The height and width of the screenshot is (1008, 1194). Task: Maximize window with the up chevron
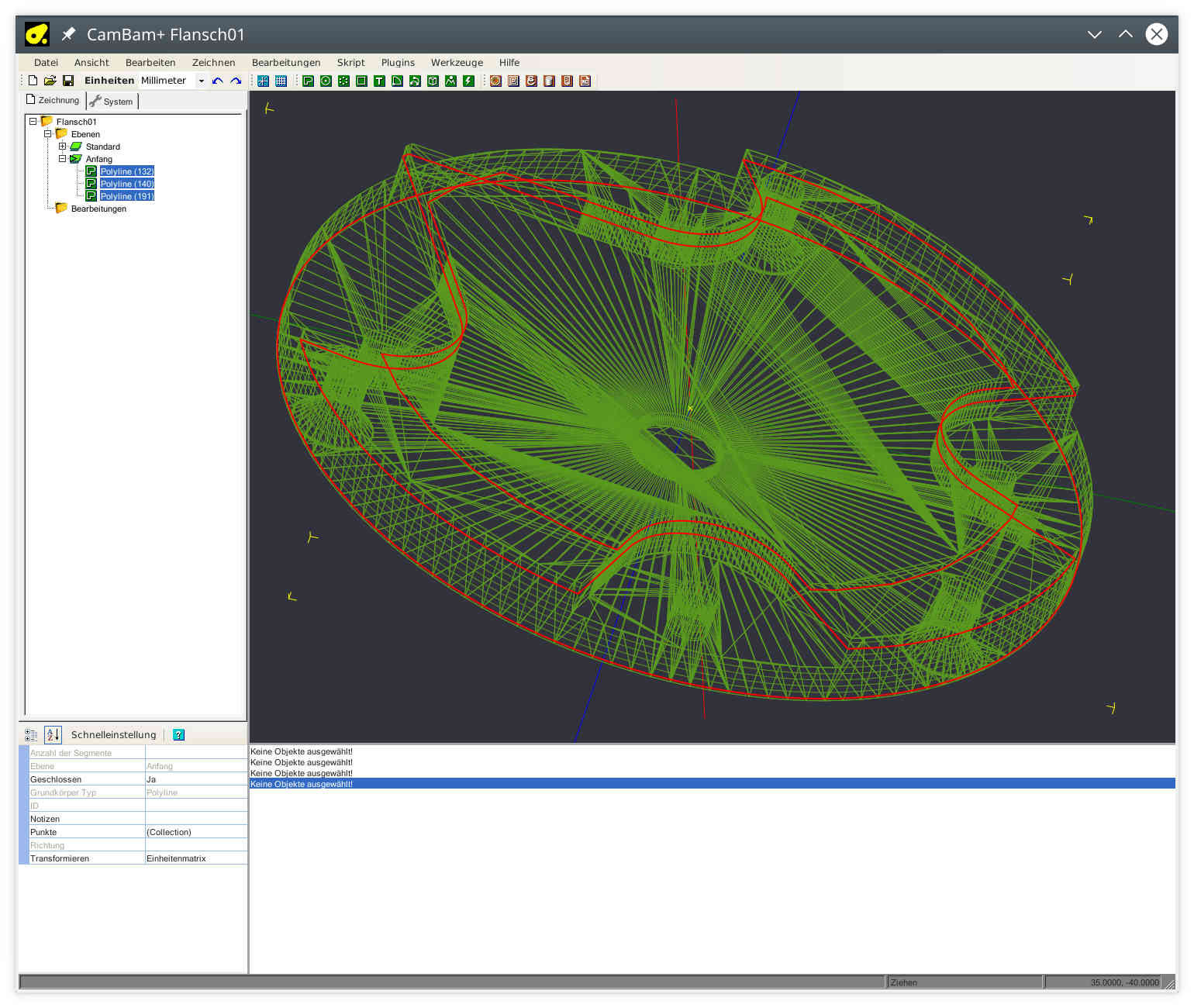pos(1126,34)
